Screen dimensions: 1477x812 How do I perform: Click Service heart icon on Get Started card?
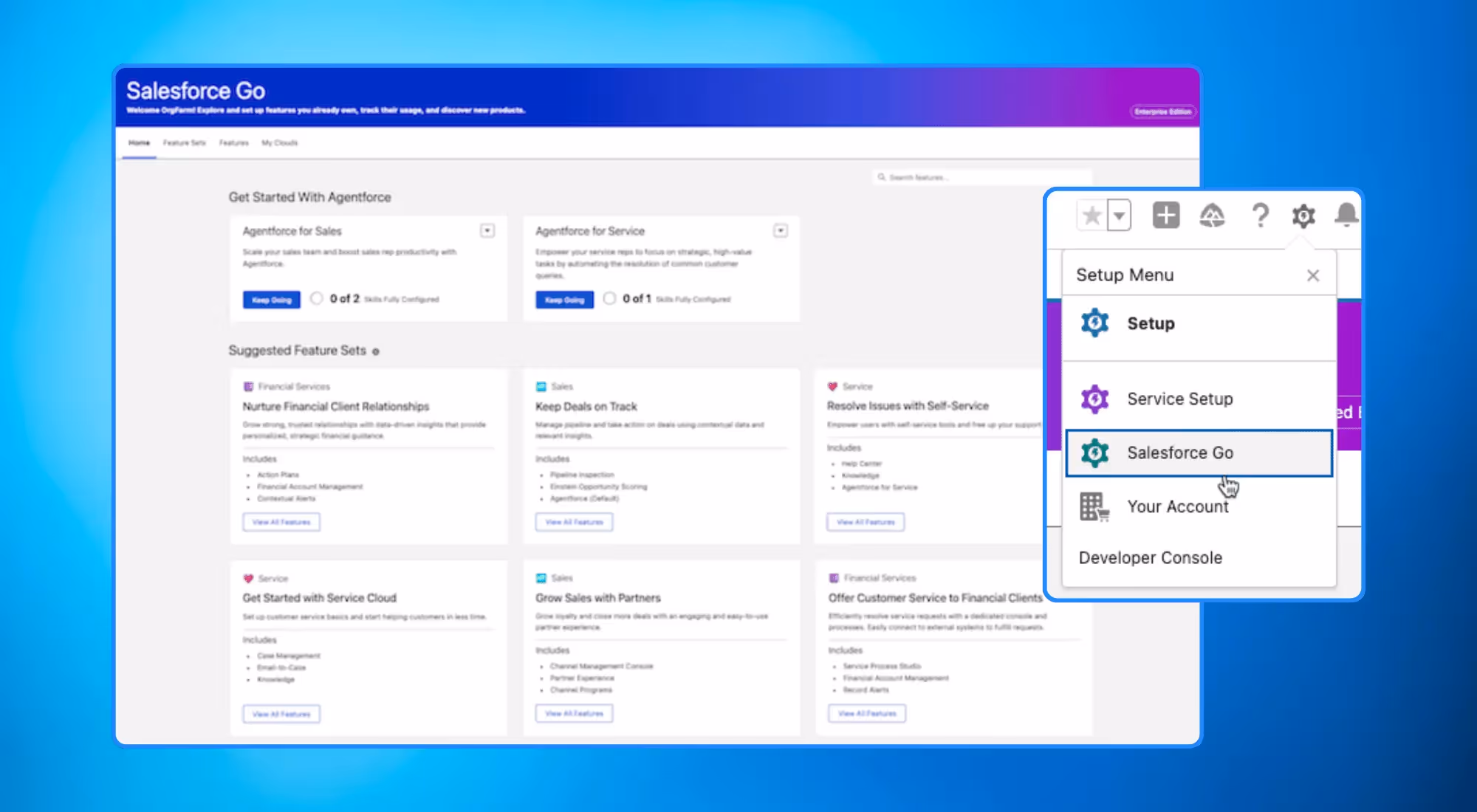(248, 579)
